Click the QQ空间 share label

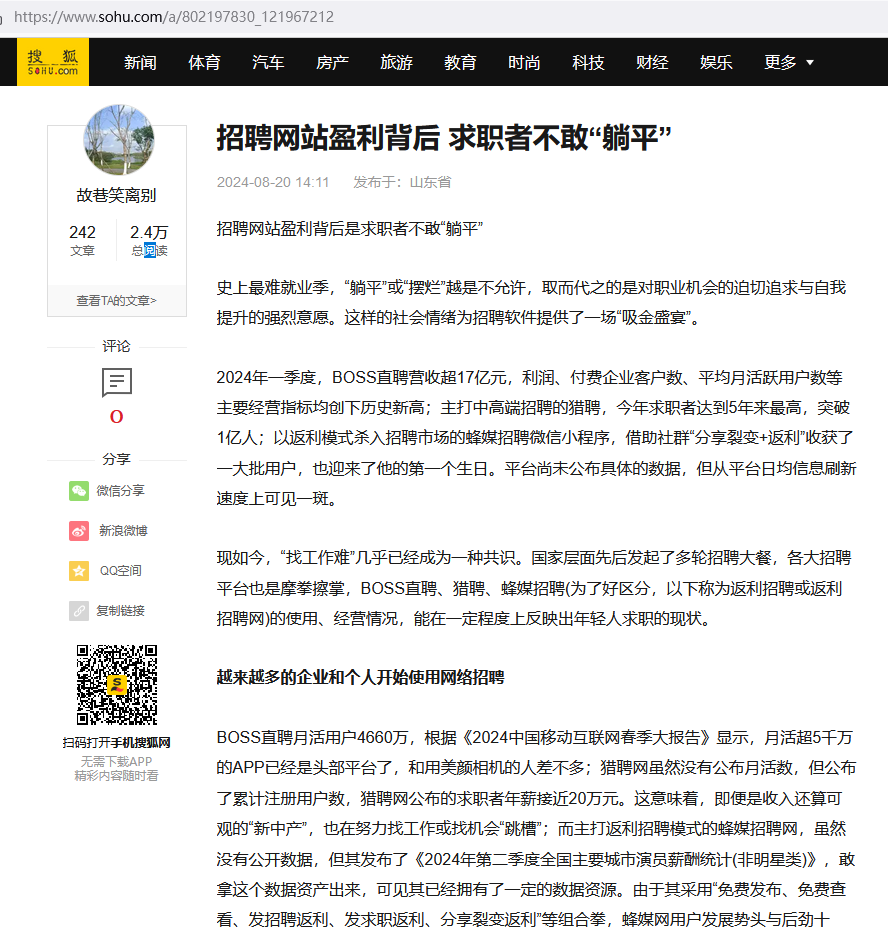(x=121, y=571)
